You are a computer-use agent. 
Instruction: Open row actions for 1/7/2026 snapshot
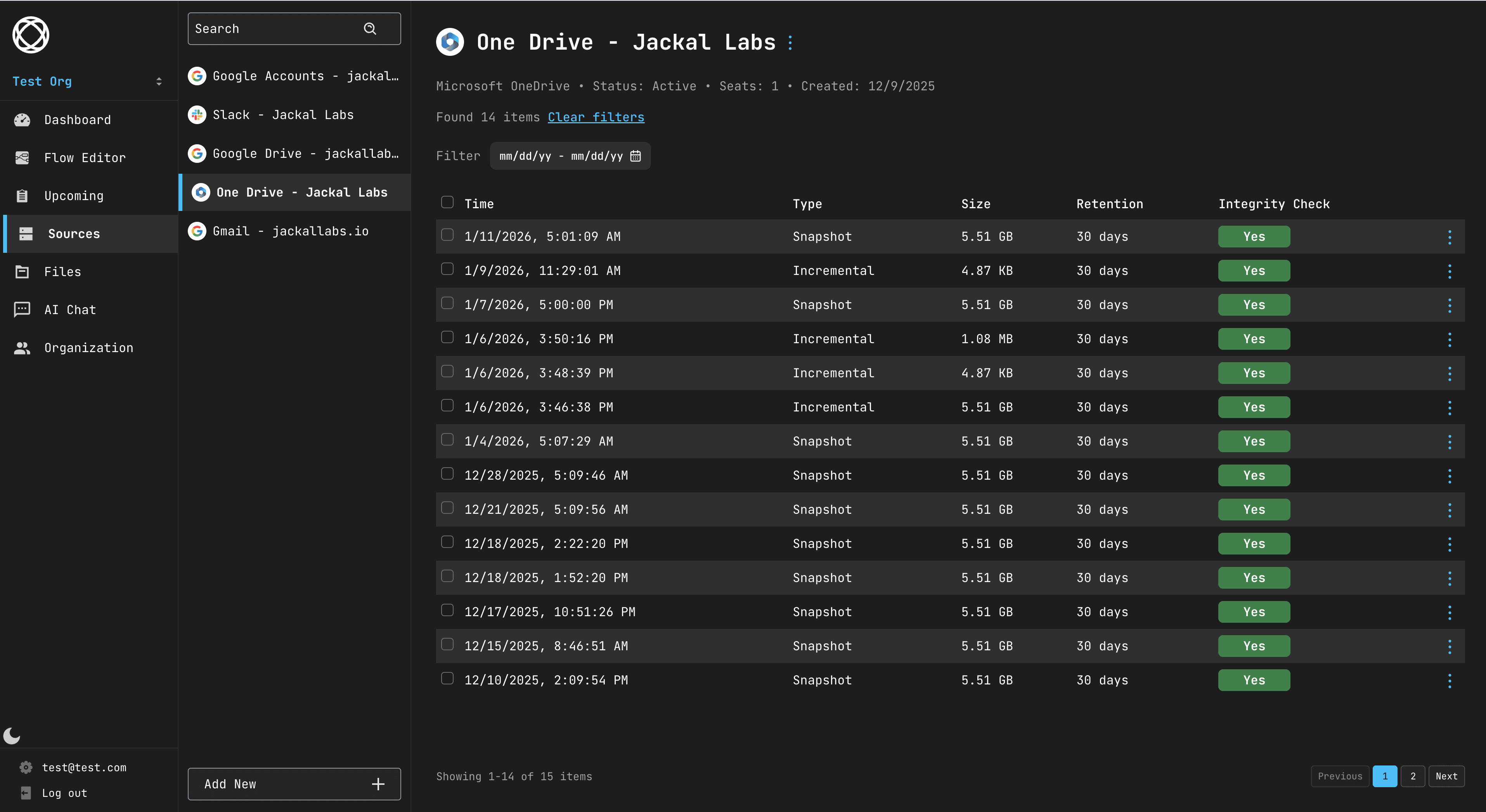(1449, 305)
